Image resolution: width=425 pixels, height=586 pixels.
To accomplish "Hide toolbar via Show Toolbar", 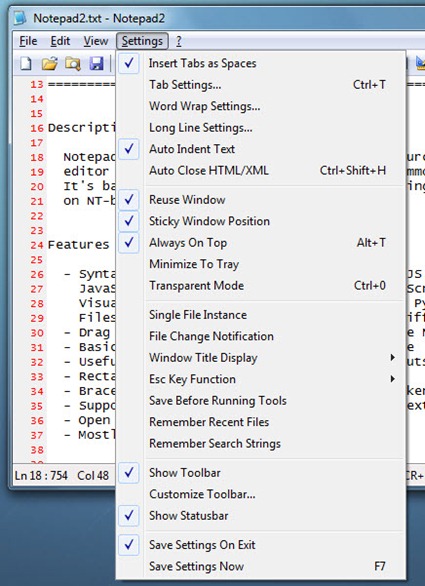I will 261,473.
